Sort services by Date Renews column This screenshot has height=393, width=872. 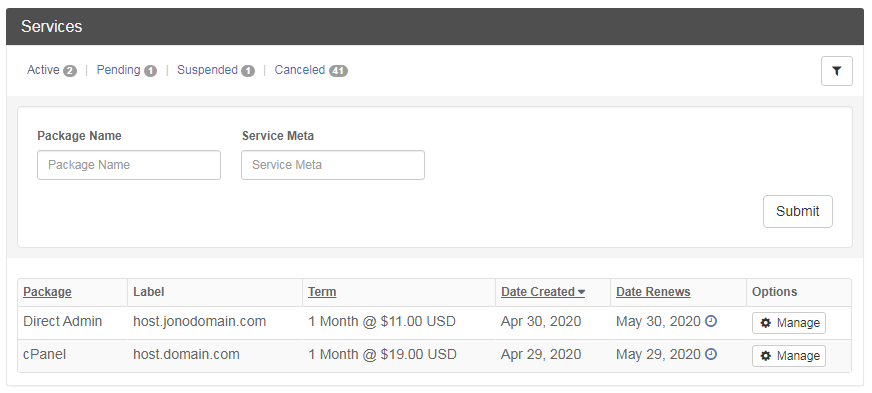pyautogui.click(x=653, y=292)
